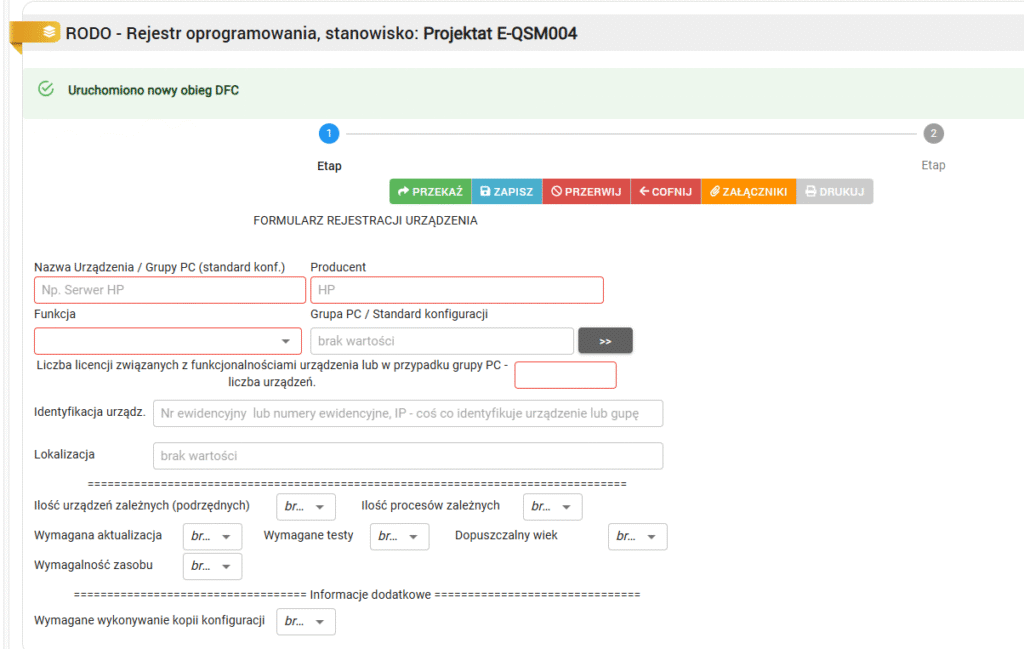Open the Funkcja dropdown

click(x=168, y=341)
